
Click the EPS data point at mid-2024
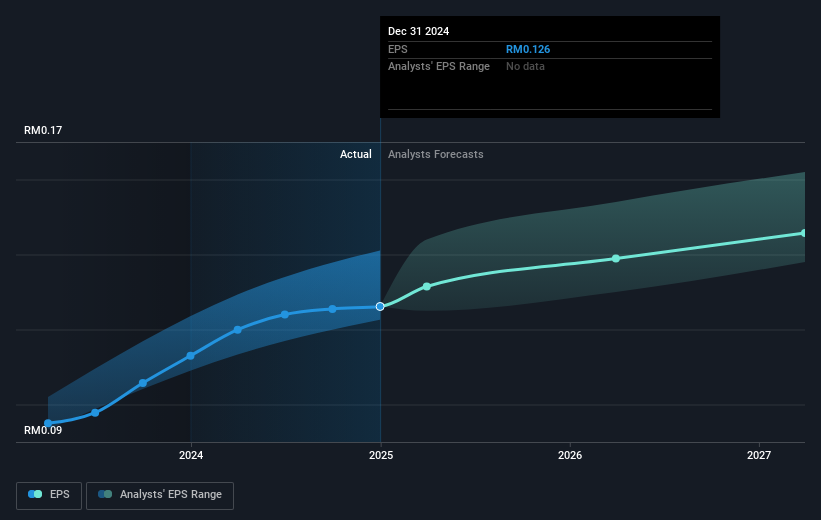click(x=285, y=315)
